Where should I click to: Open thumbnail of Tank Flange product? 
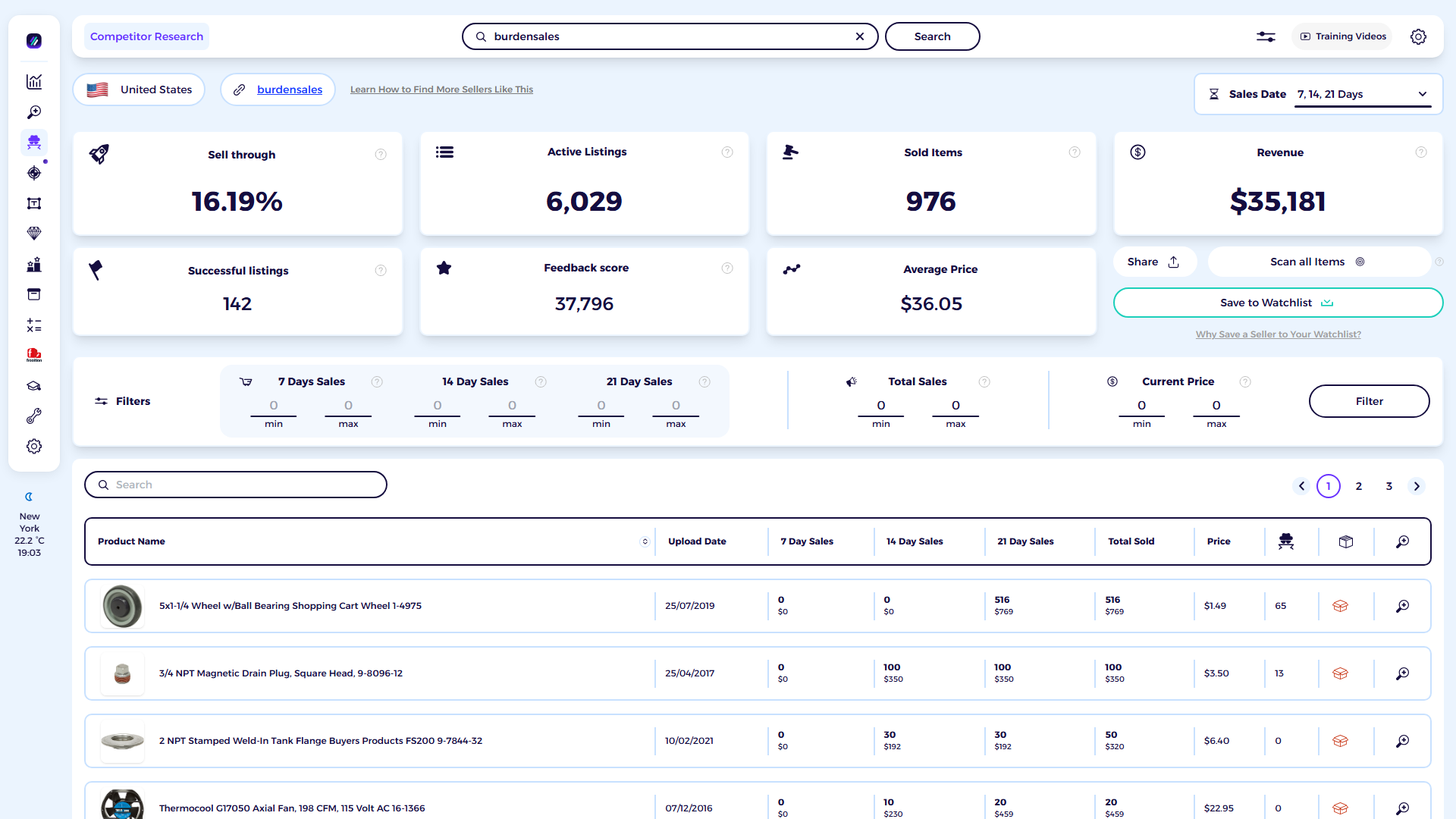[x=122, y=741]
